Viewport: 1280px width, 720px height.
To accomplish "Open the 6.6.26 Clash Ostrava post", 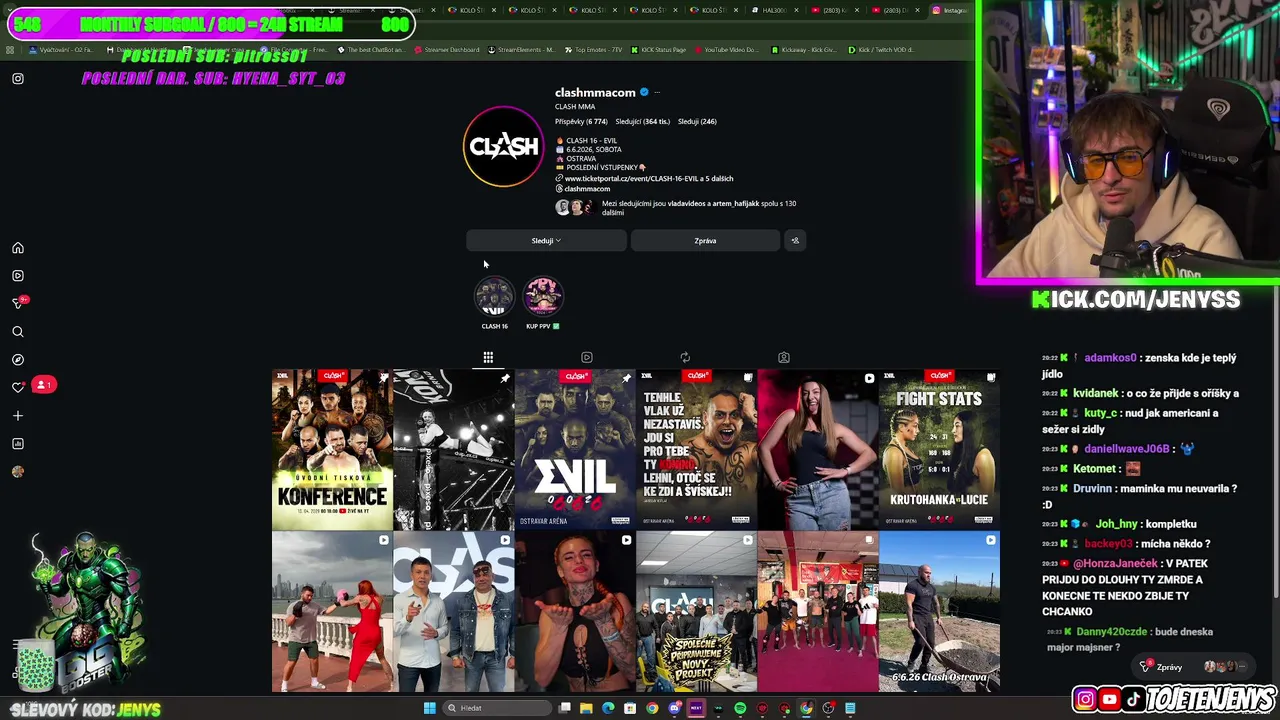I will 939,612.
